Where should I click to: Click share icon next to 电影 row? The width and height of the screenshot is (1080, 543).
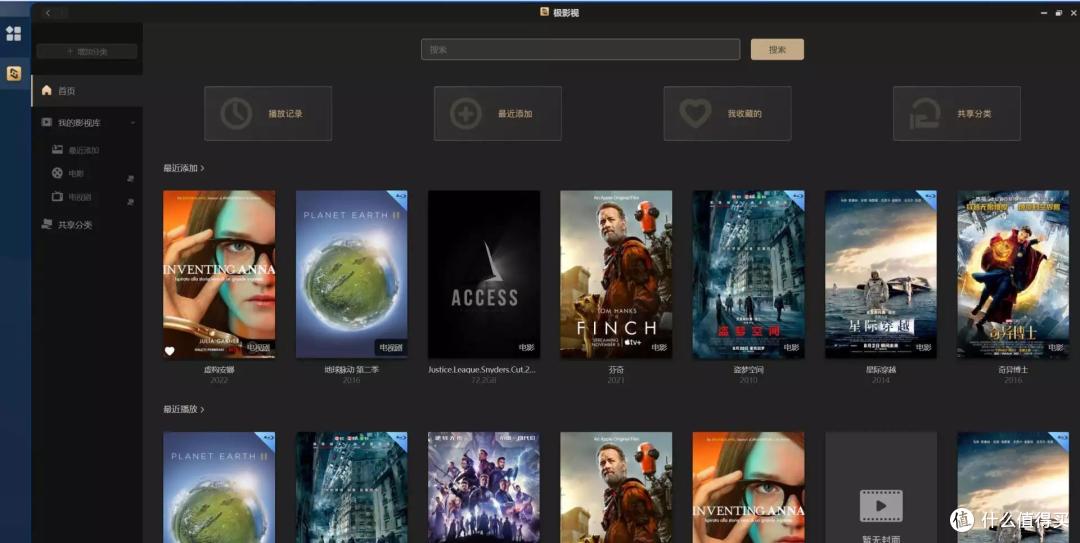130,178
